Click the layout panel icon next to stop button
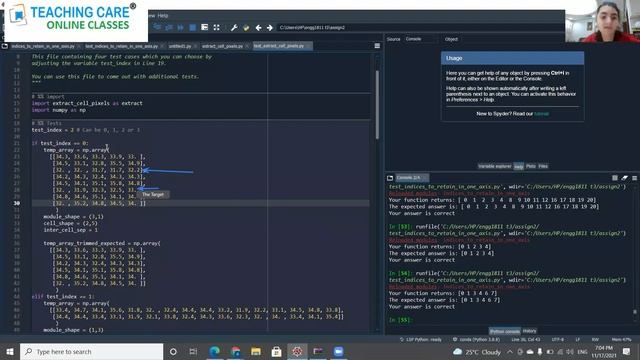This screenshot has width=640, height=360. pos(204,27)
